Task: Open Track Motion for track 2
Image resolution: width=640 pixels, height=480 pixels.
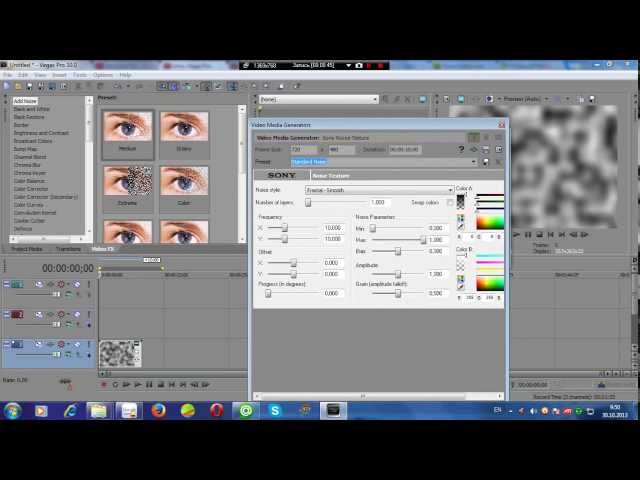Action: (39, 314)
